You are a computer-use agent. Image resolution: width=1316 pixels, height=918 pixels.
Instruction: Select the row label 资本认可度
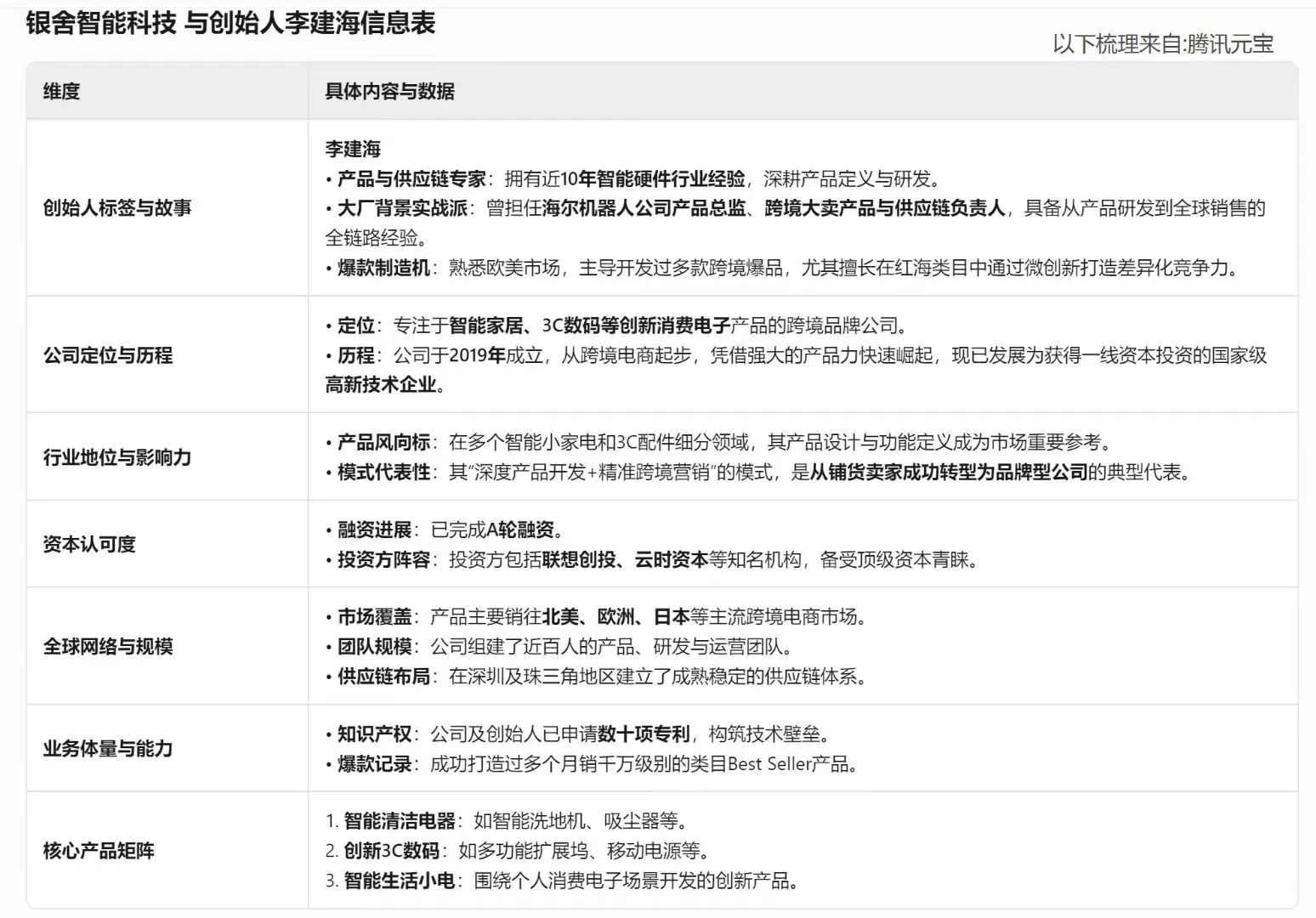89,544
